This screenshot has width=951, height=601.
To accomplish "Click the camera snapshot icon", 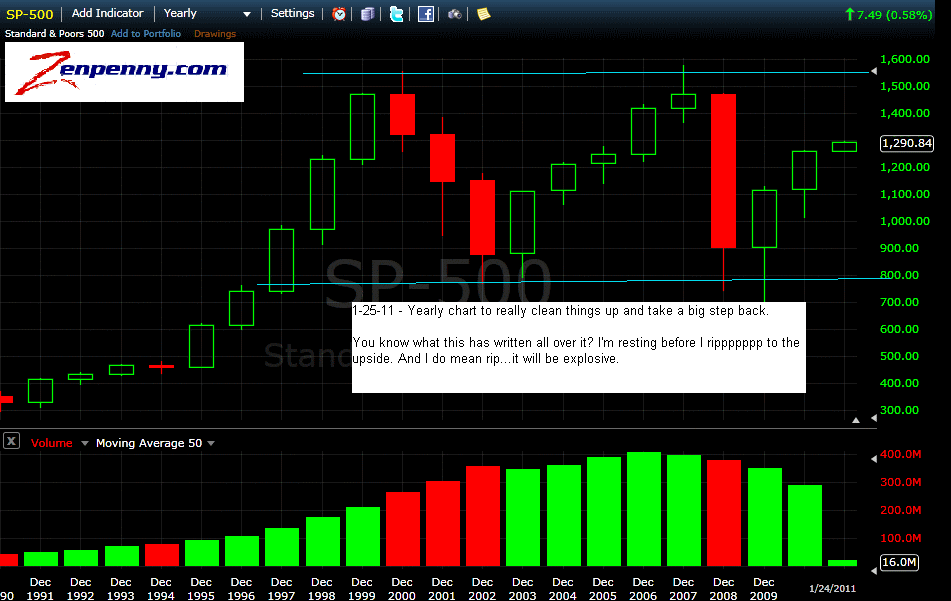I will [x=455, y=14].
